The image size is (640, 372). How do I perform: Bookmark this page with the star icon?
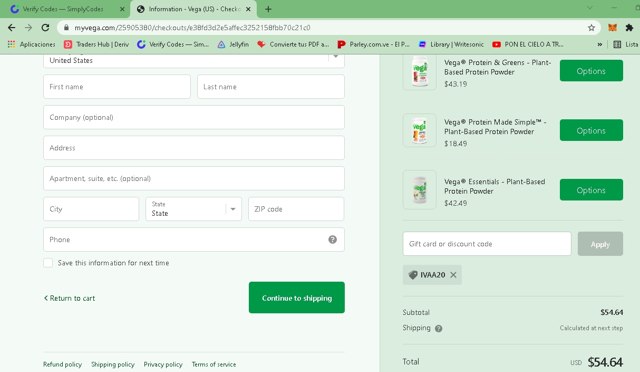pyautogui.click(x=591, y=27)
